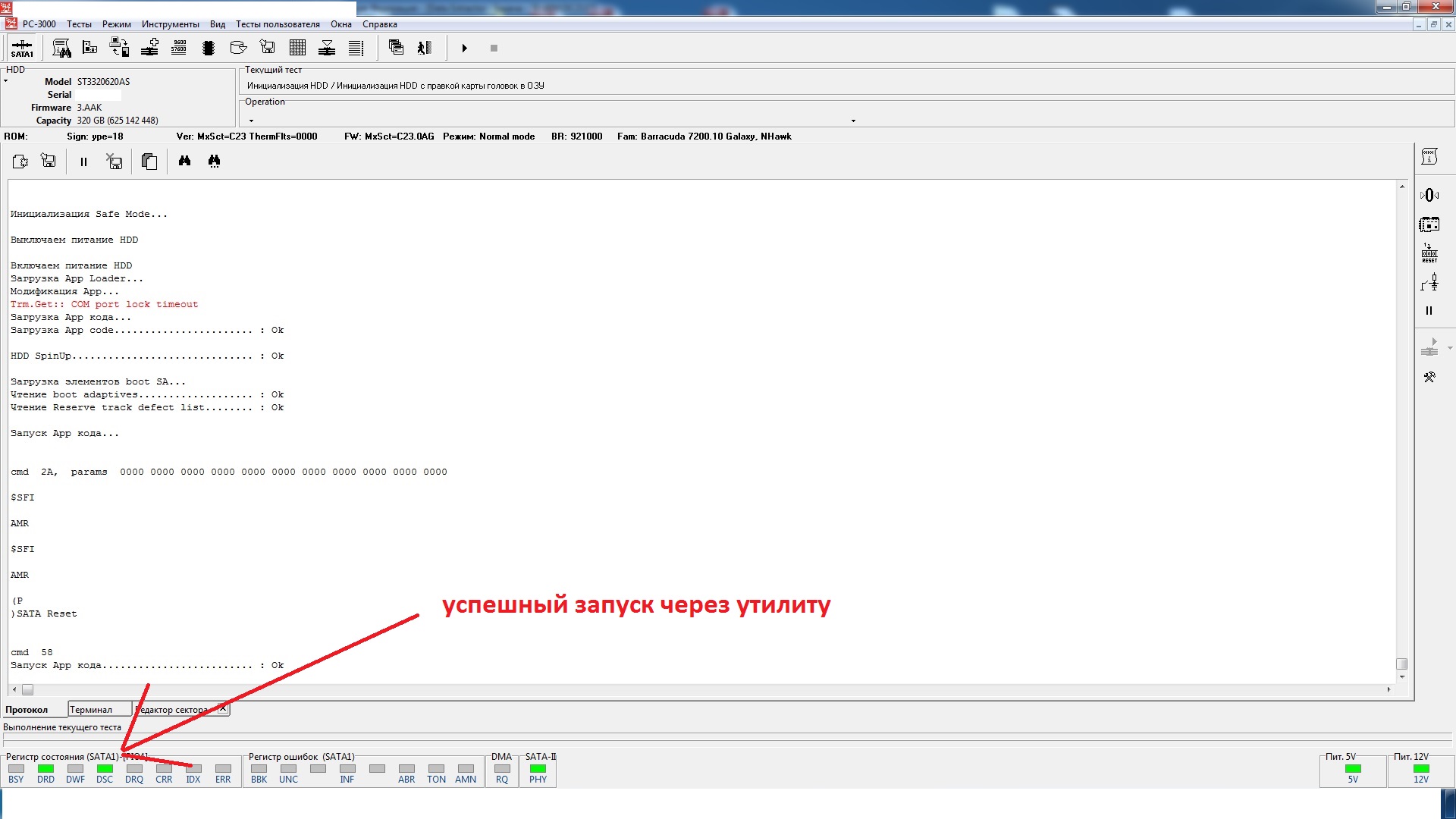Click the chip ROM icon in toolbar
Screen dimensions: 1456x819
click(209, 48)
